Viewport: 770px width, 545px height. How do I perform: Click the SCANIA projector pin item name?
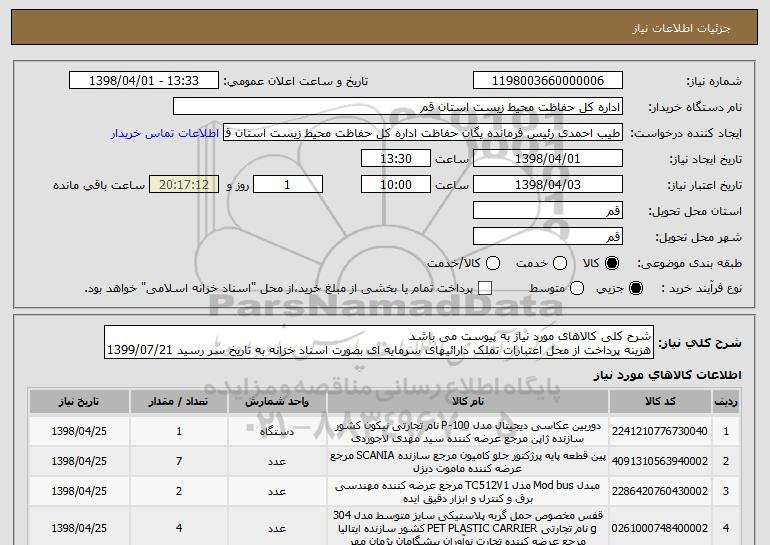[x=468, y=462]
